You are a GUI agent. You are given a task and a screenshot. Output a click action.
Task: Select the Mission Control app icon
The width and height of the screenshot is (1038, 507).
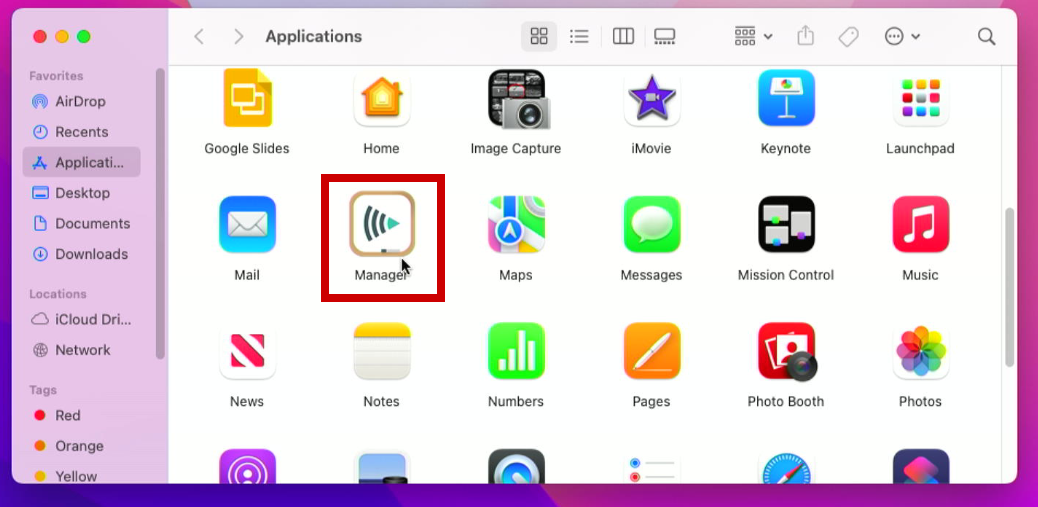tap(786, 224)
